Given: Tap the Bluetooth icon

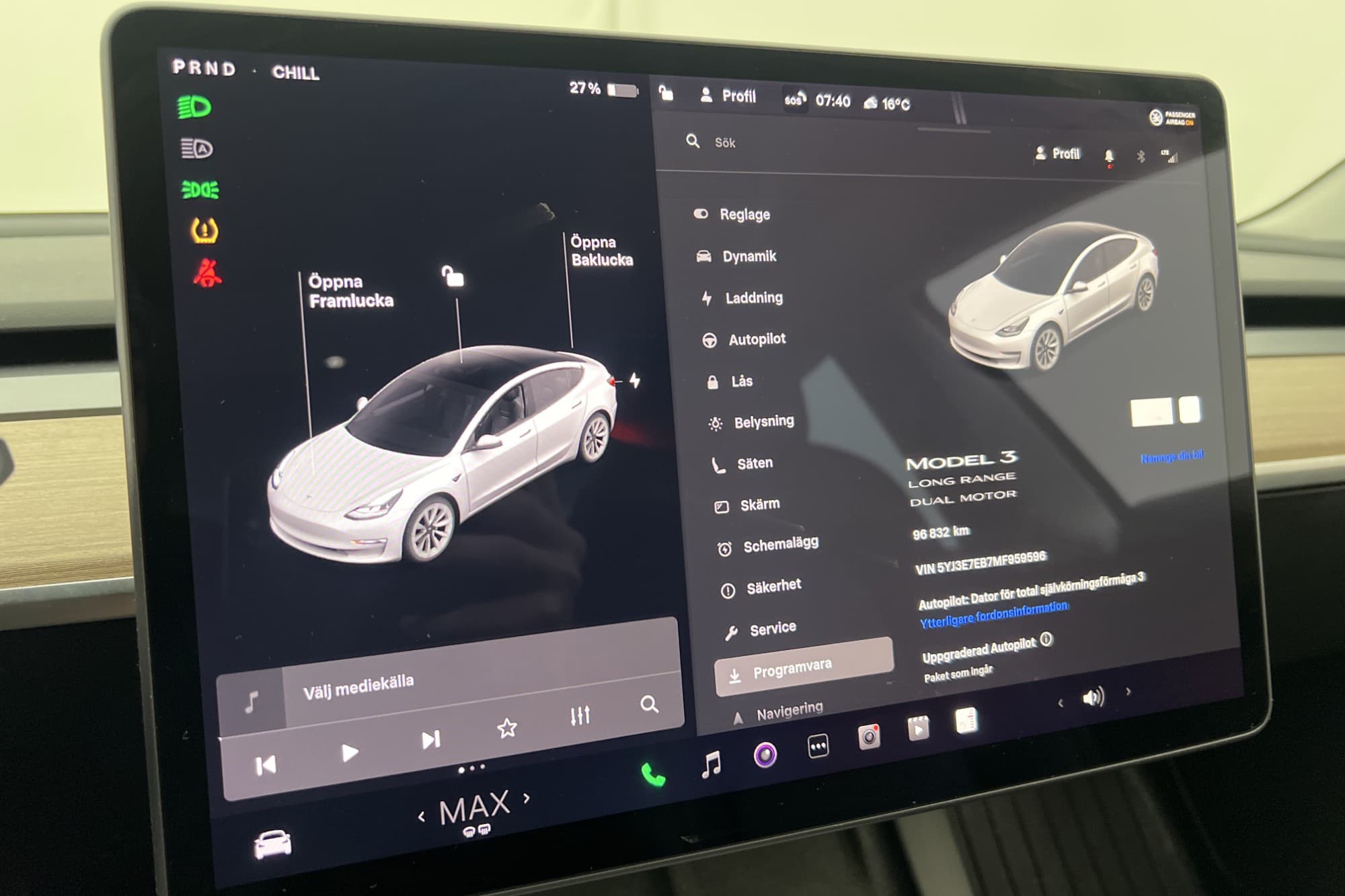Looking at the screenshot, I should (x=1141, y=157).
